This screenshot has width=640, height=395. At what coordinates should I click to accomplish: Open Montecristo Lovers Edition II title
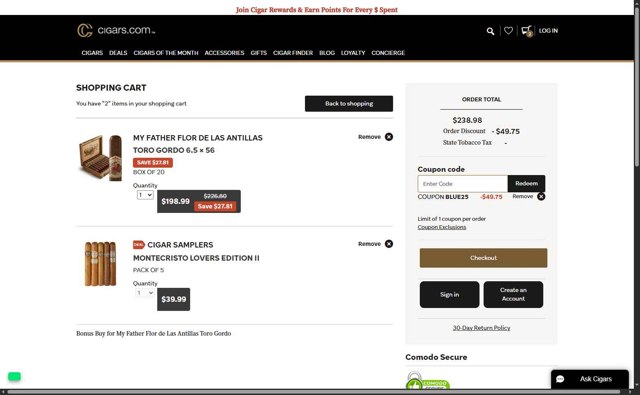pyautogui.click(x=196, y=258)
